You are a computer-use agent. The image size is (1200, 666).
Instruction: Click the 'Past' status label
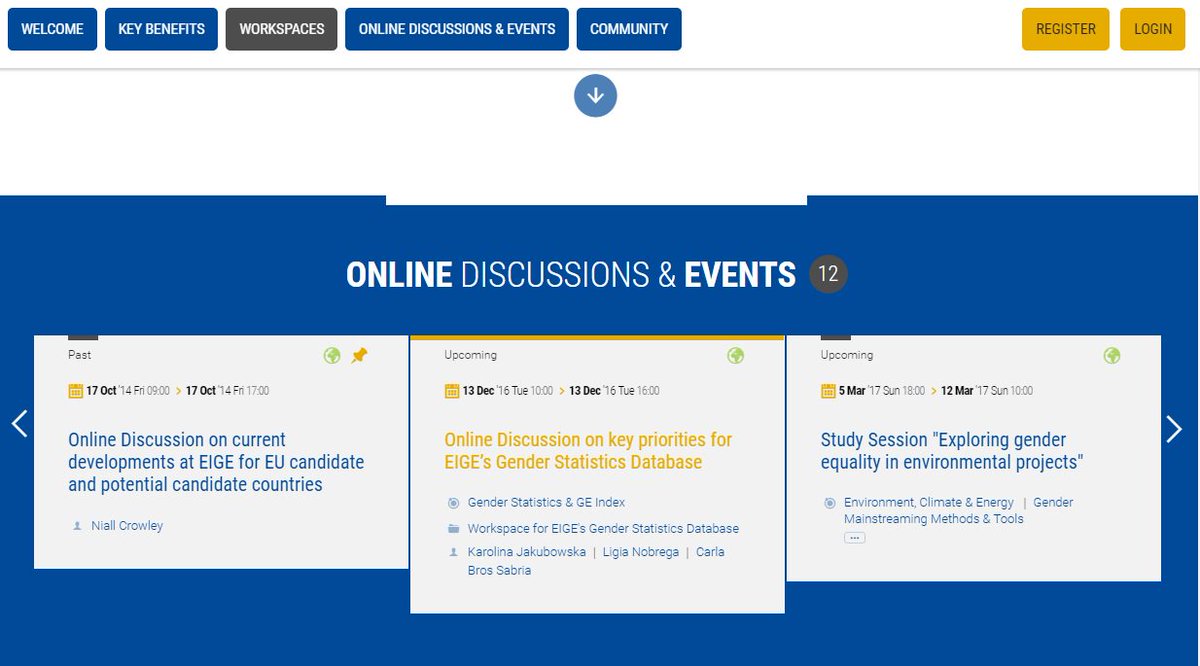click(79, 355)
